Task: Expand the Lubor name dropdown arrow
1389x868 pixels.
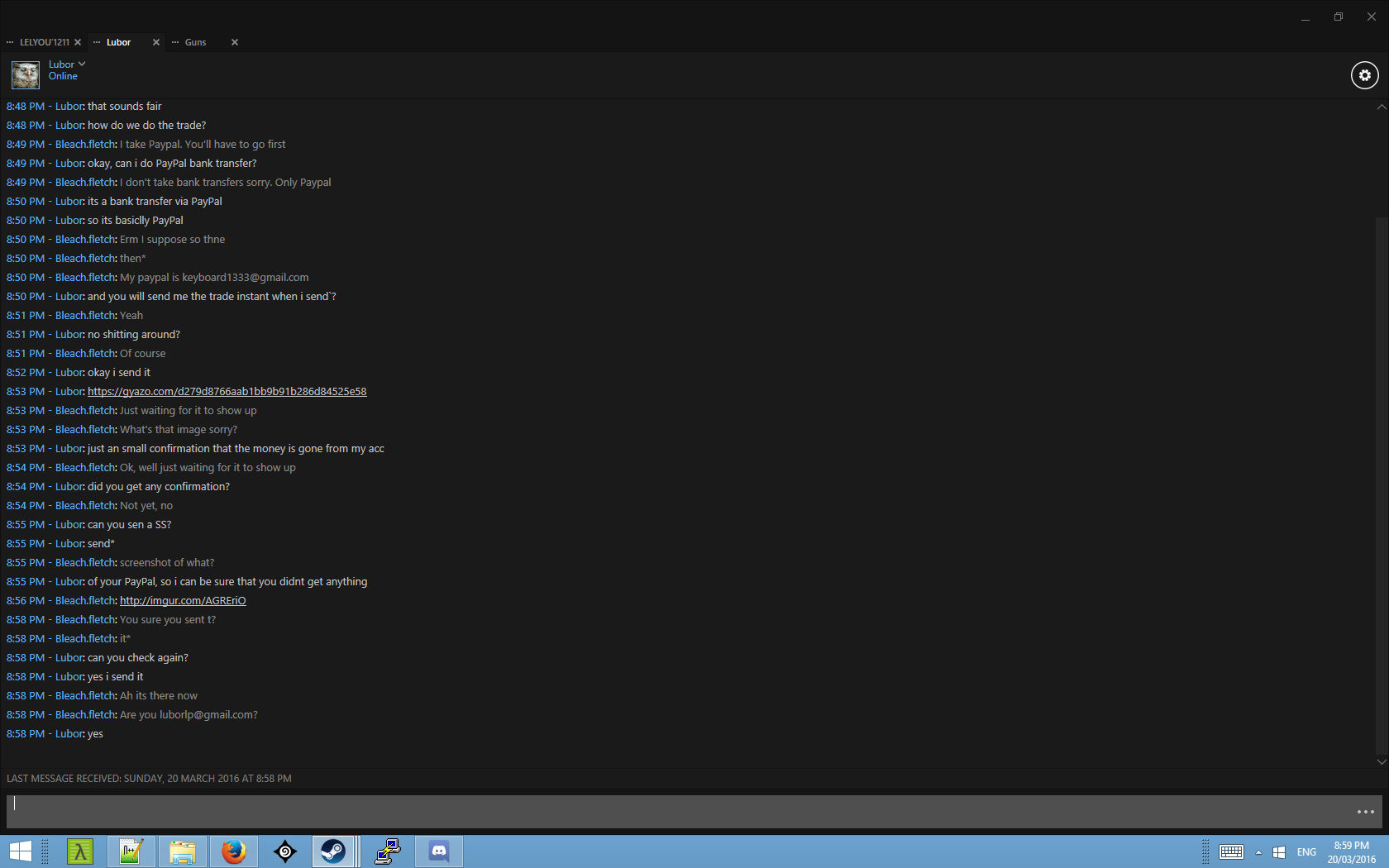Action: click(x=82, y=64)
